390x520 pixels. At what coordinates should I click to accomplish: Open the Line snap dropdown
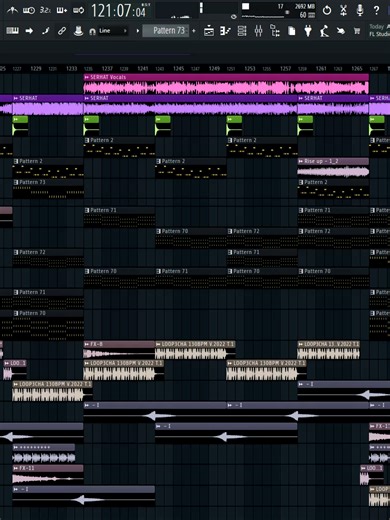pos(113,31)
